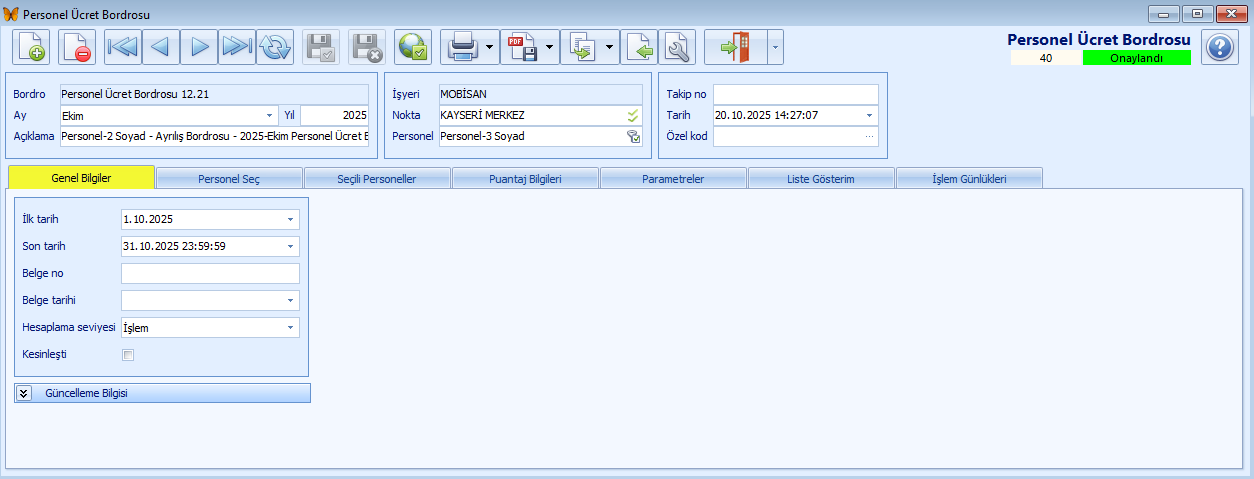Click the delete record icon
The width and height of the screenshot is (1254, 479).
(x=77, y=47)
